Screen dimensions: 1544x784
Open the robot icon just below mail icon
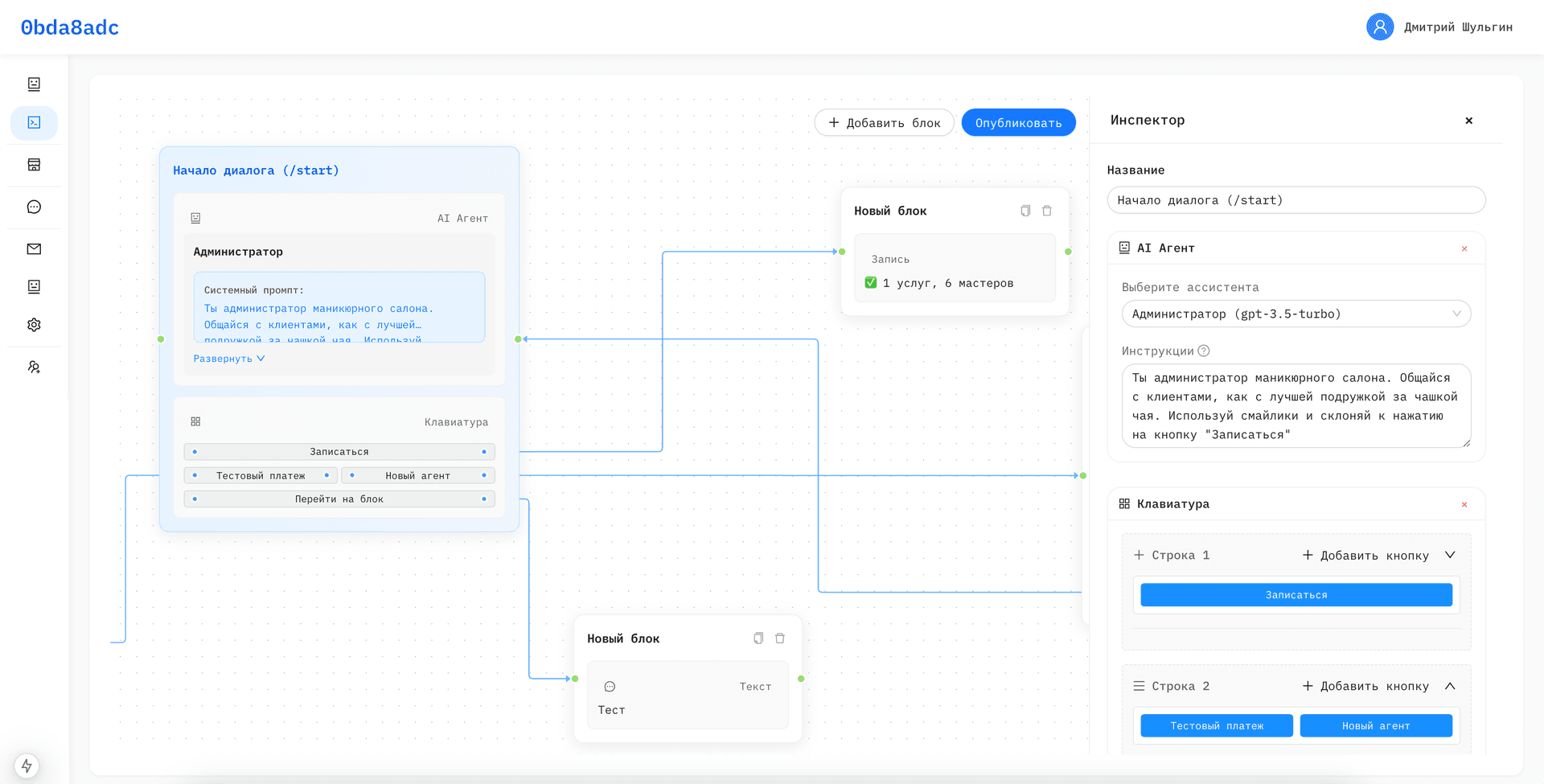point(34,286)
